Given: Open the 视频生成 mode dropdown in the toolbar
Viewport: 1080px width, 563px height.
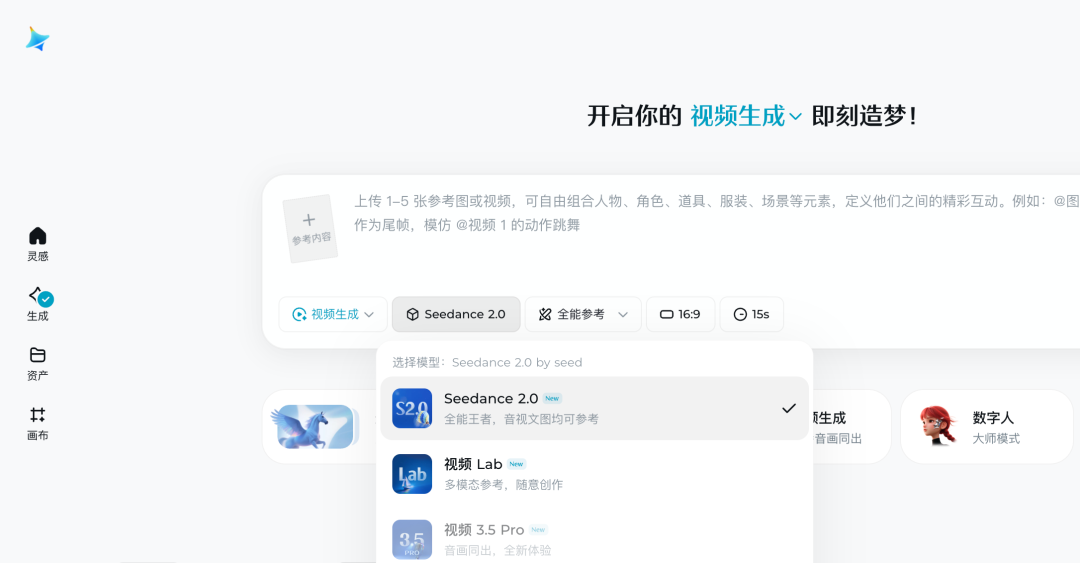Looking at the screenshot, I should (x=333, y=314).
